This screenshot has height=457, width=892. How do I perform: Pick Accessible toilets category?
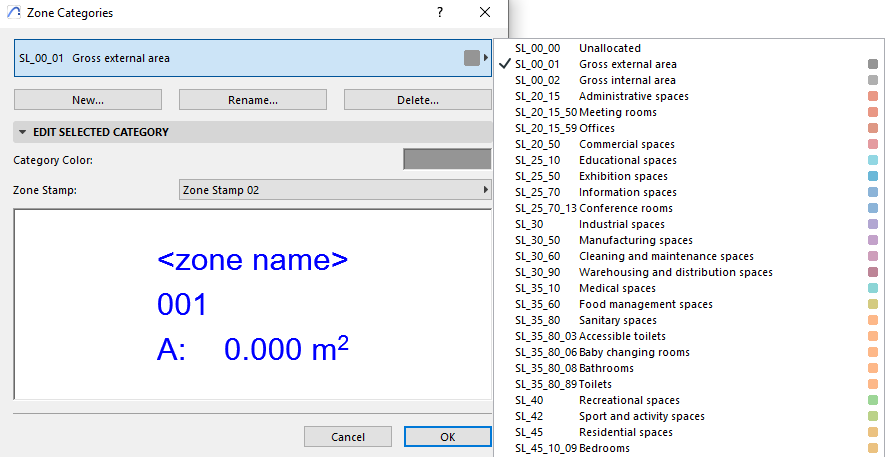point(689,336)
